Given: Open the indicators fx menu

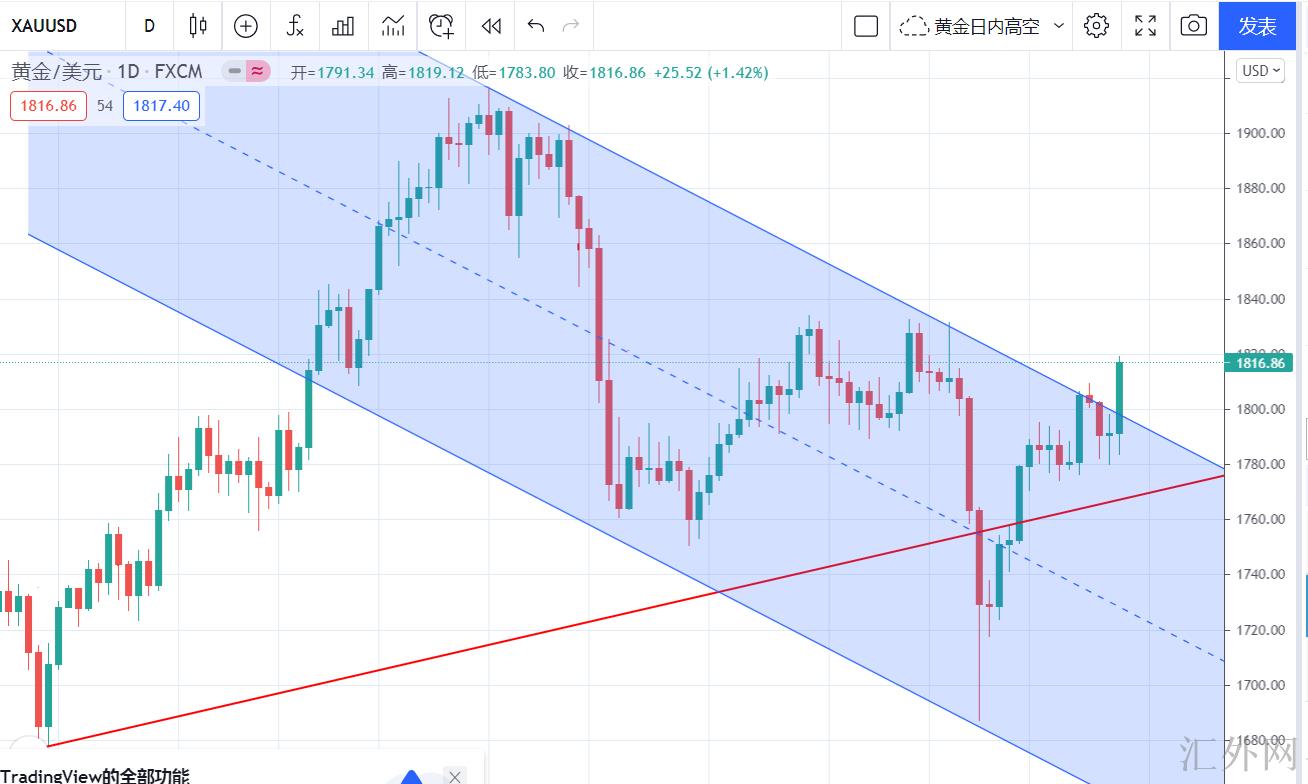Looking at the screenshot, I should tap(294, 26).
